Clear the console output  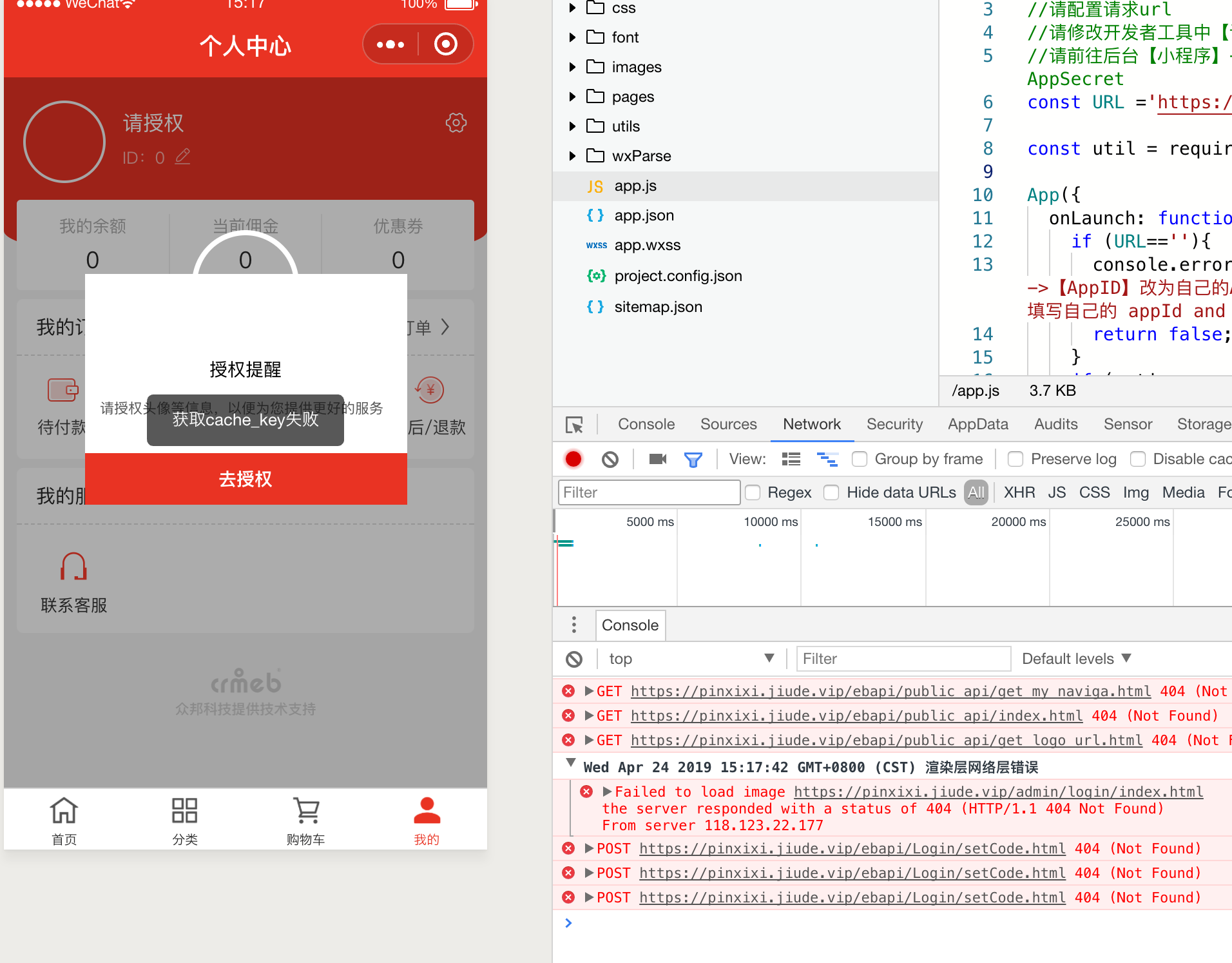click(574, 659)
